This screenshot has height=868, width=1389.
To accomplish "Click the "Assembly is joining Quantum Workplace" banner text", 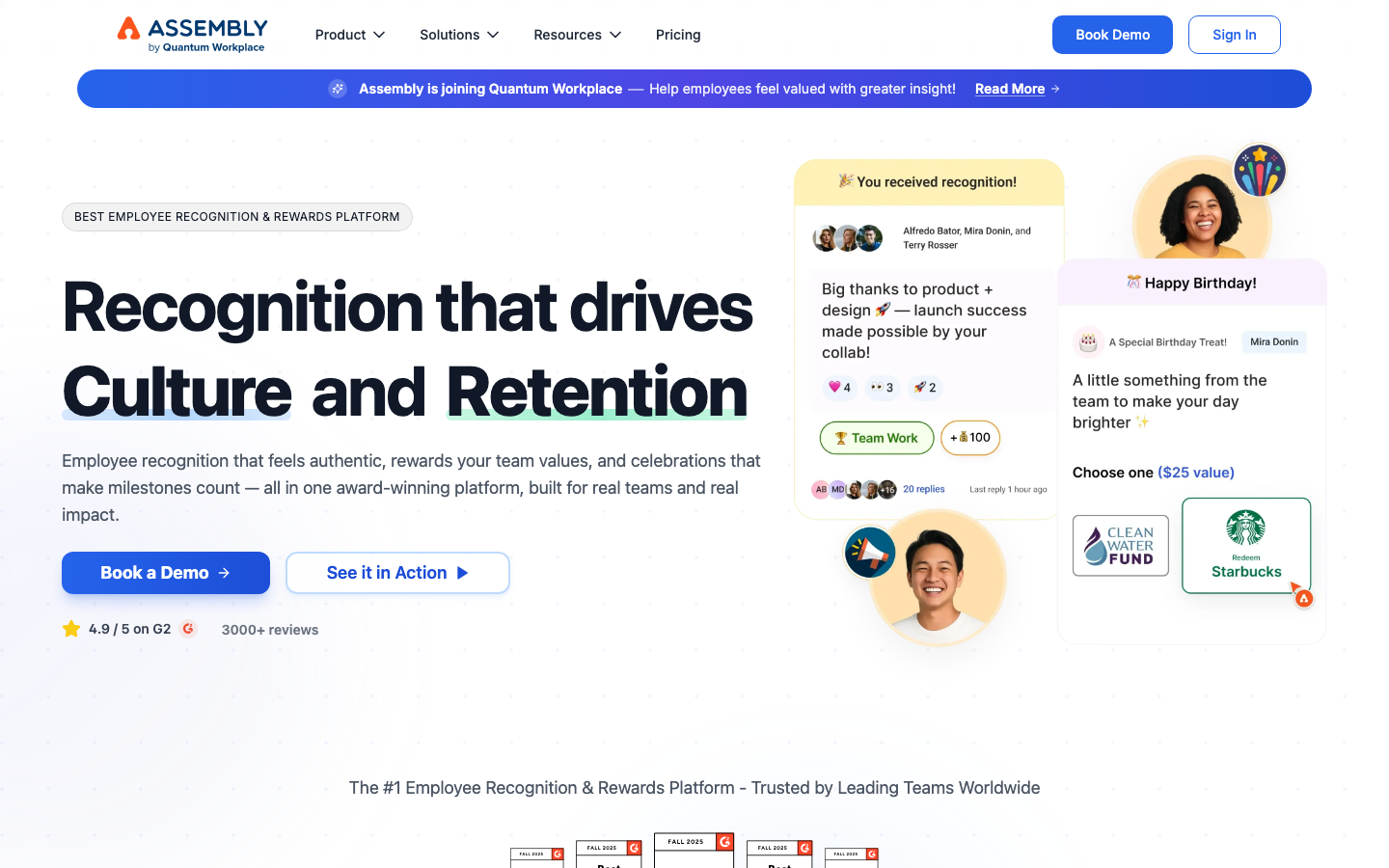I will pos(491,89).
